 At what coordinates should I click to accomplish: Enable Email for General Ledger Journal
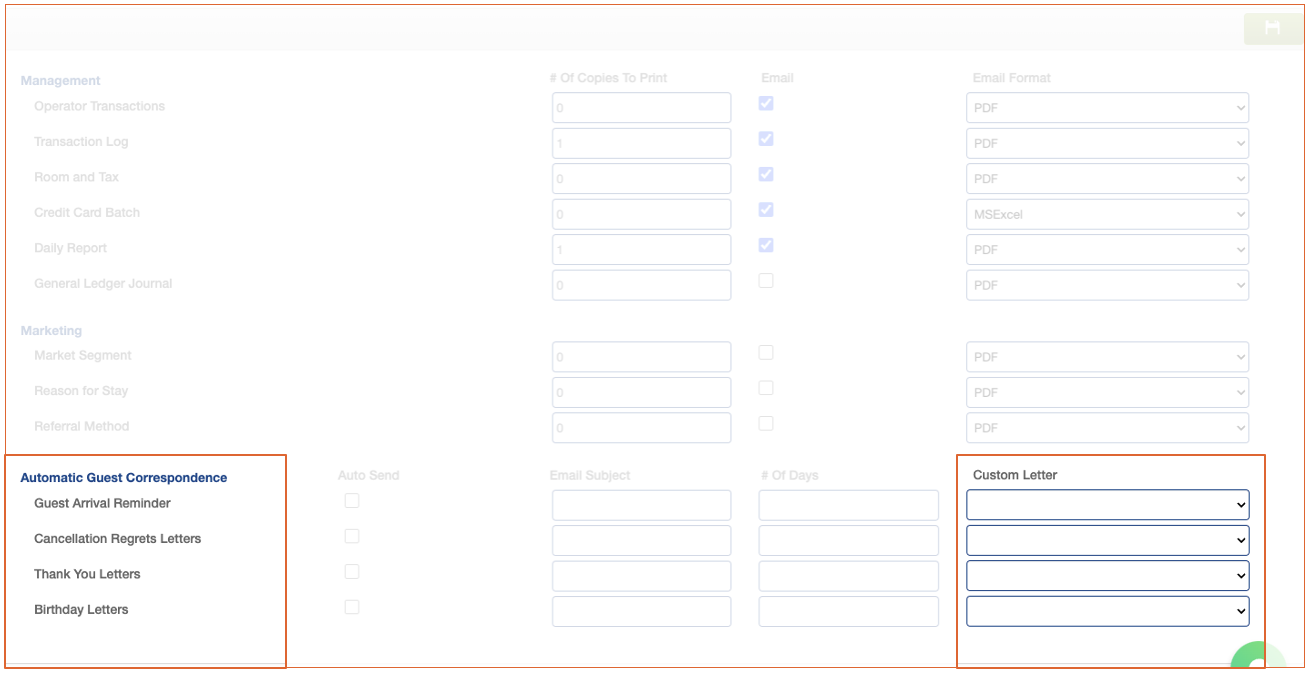click(766, 281)
